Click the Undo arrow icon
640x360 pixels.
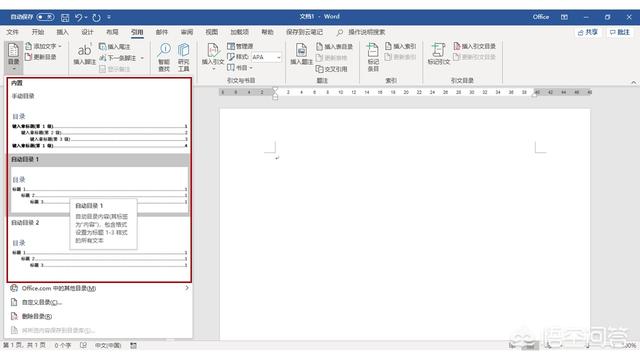point(78,17)
